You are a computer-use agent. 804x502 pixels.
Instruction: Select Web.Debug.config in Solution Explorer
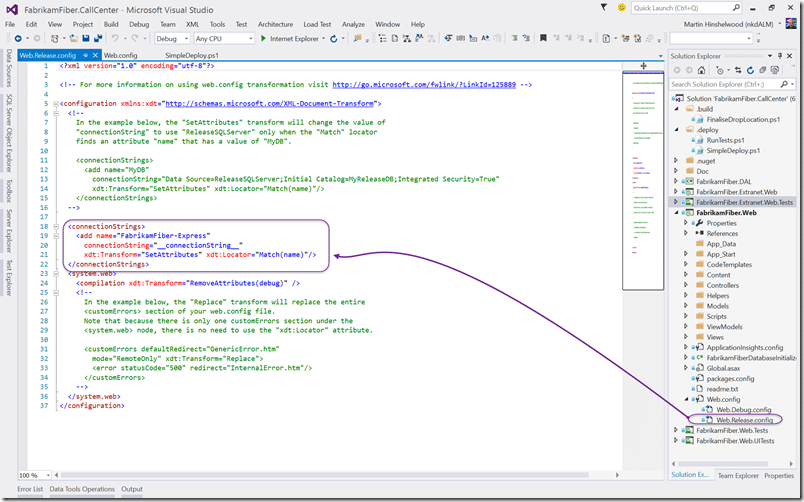pos(743,409)
